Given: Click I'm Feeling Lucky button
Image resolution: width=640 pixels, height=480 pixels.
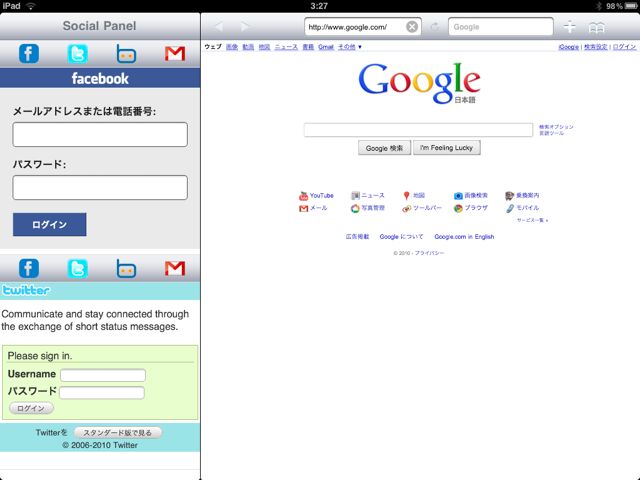Looking at the screenshot, I should pyautogui.click(x=447, y=148).
